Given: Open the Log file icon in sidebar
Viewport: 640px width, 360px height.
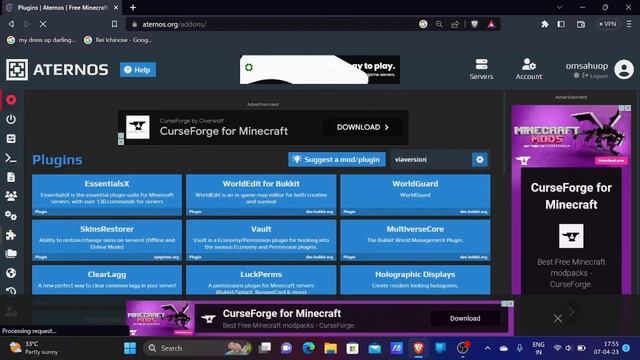Looking at the screenshot, I should click(11, 177).
